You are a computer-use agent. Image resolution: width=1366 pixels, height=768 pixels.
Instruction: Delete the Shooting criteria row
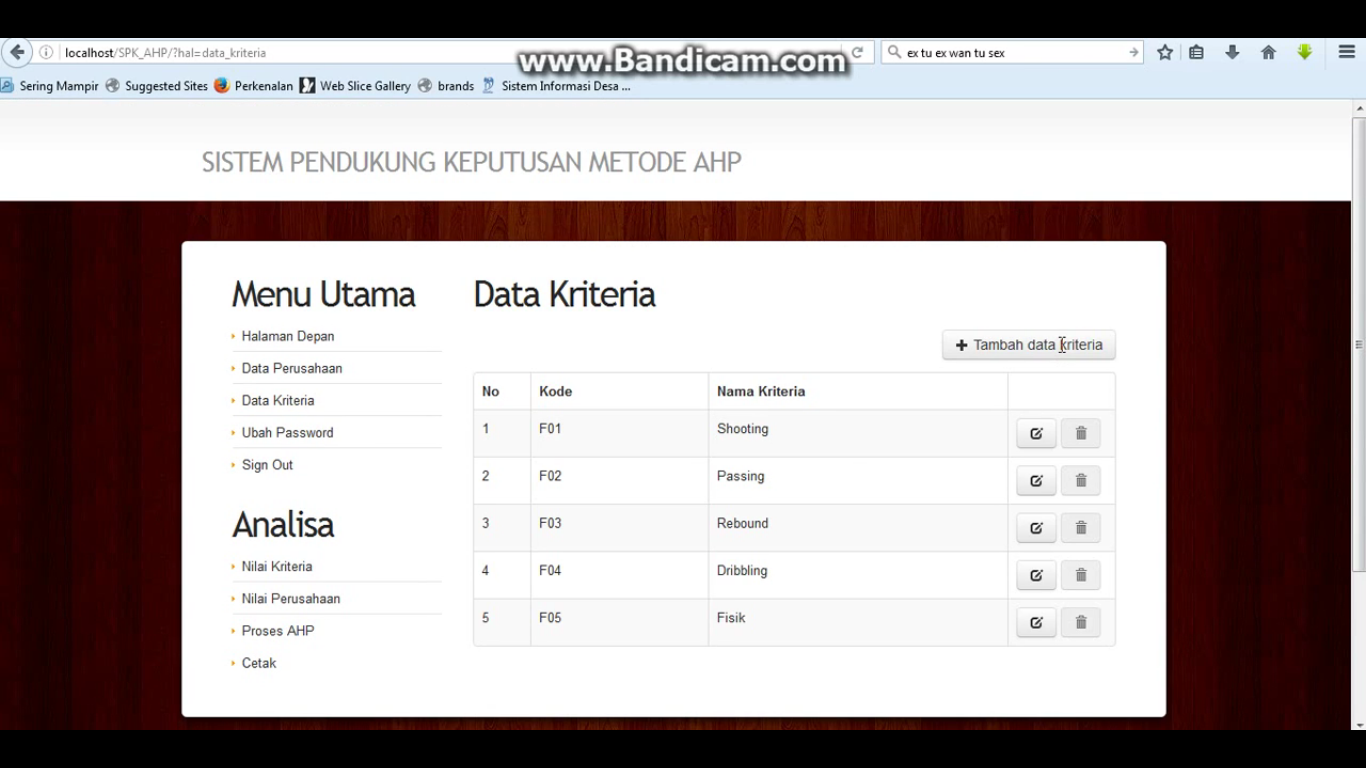tap(1080, 433)
